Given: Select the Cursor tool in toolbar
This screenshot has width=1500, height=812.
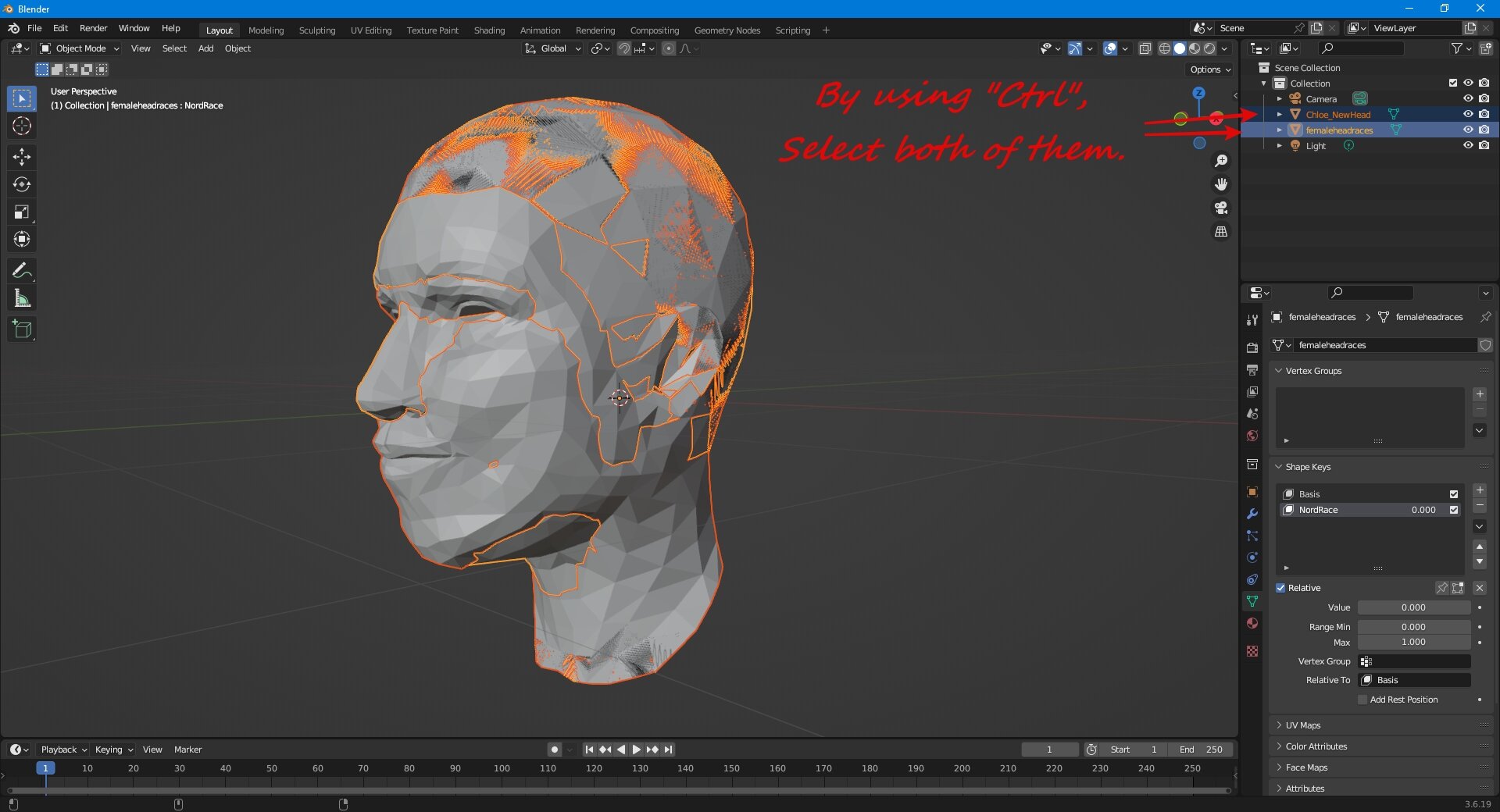Looking at the screenshot, I should coord(22,126).
